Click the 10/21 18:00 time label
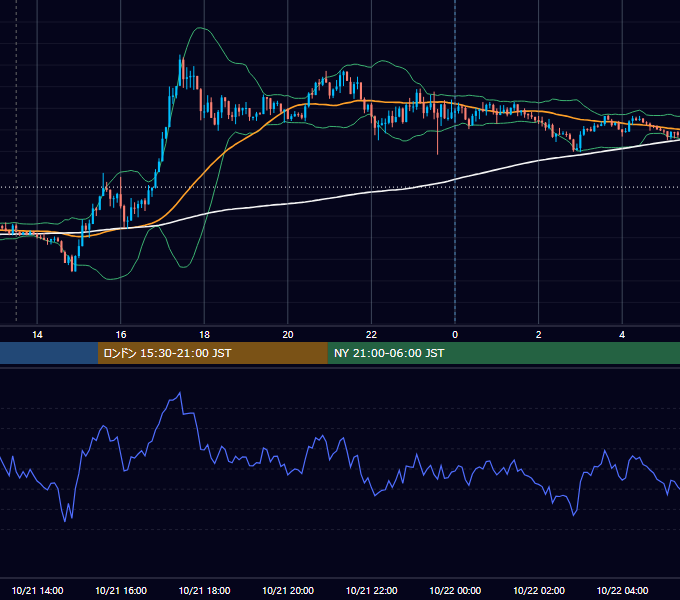 204,590
